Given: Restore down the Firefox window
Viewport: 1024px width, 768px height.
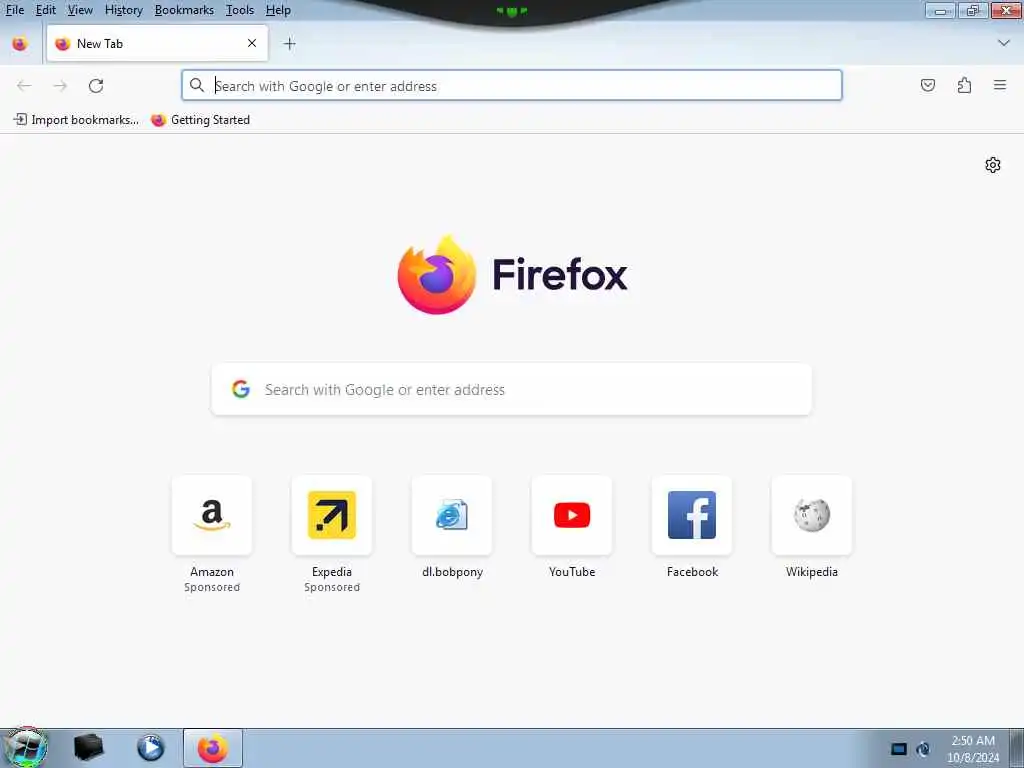Looking at the screenshot, I should click(x=973, y=10).
